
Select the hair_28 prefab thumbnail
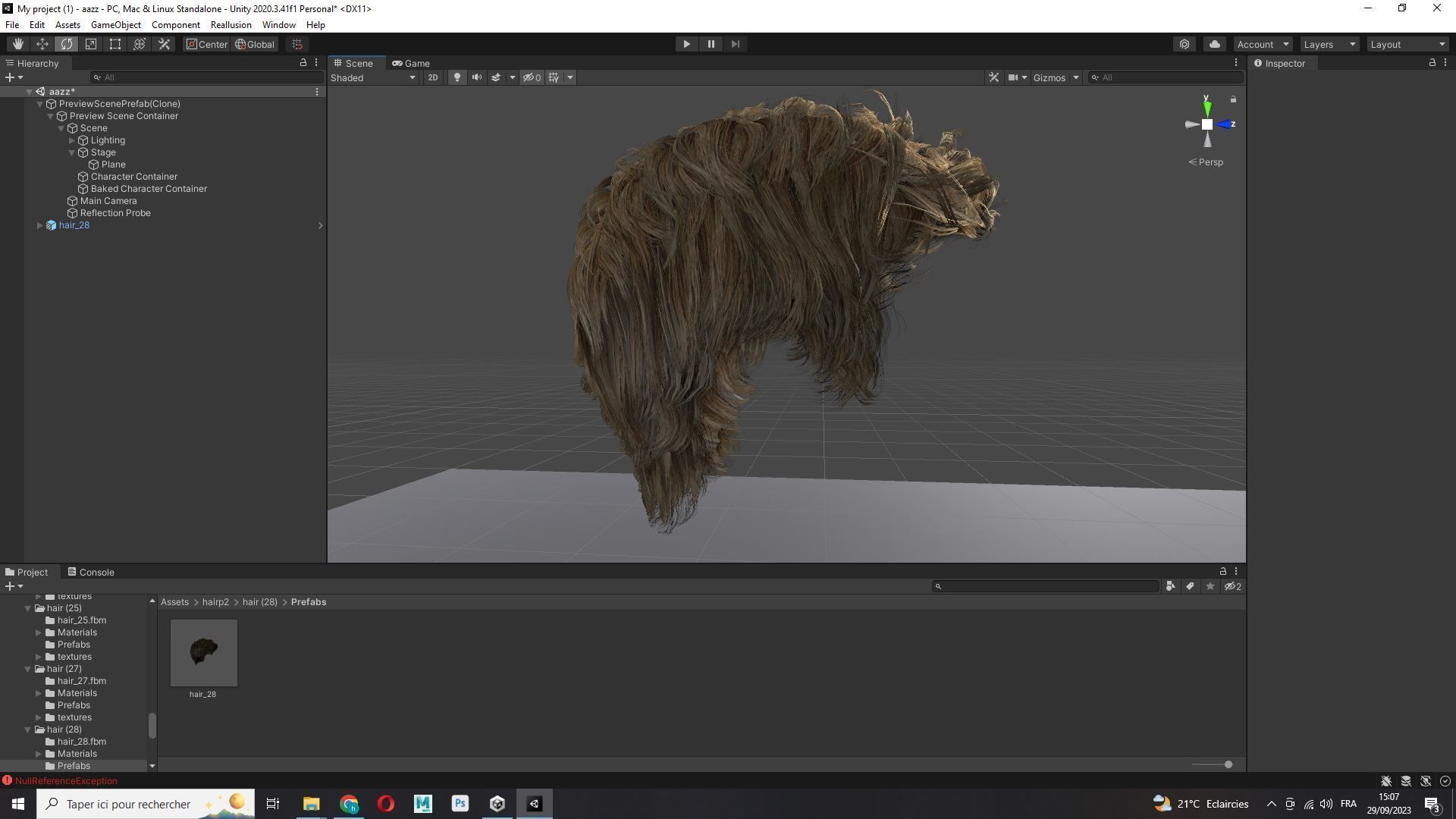point(203,653)
